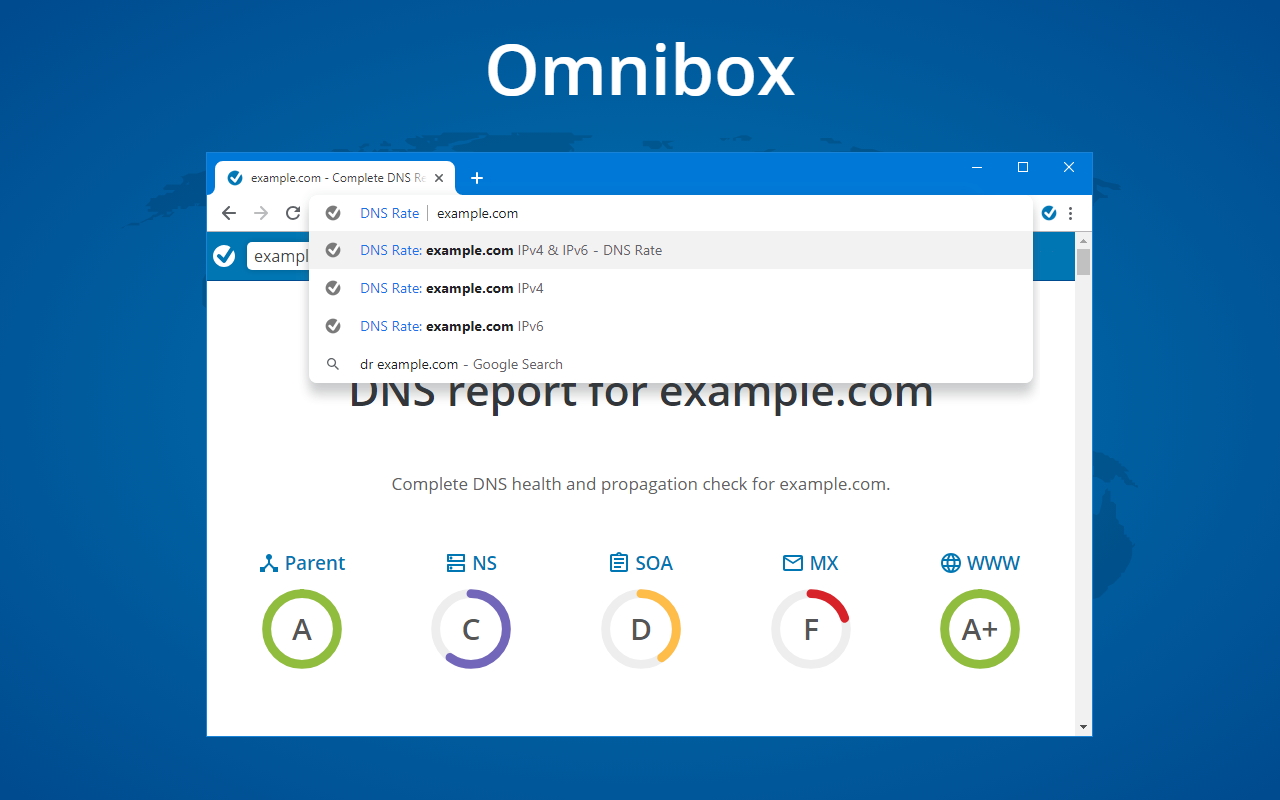Click the DNS Rate logo on the page header
Viewport: 1280px width, 800px height.
[x=224, y=256]
